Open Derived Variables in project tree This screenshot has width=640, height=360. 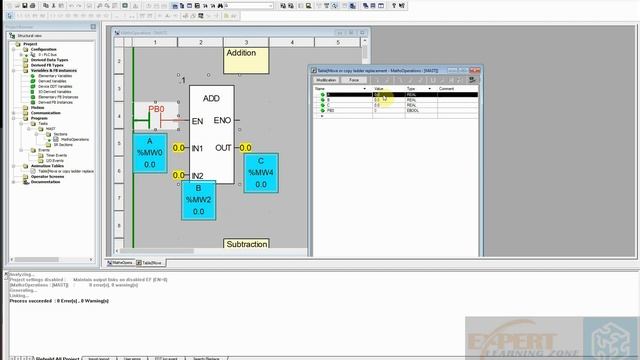click(52, 81)
